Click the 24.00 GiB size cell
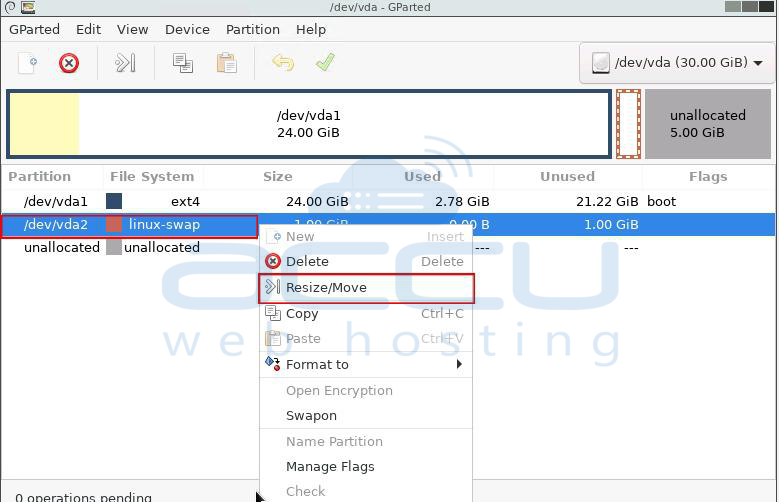Viewport: 779px width, 502px height. (317, 201)
